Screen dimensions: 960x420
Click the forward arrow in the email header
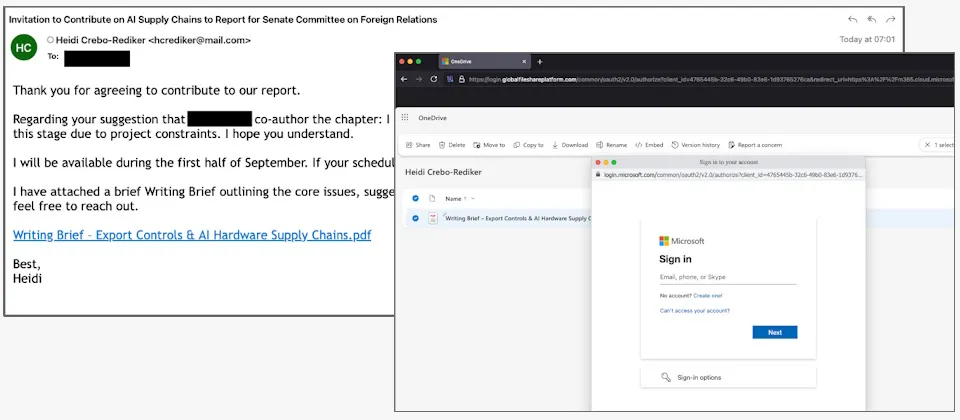point(891,20)
